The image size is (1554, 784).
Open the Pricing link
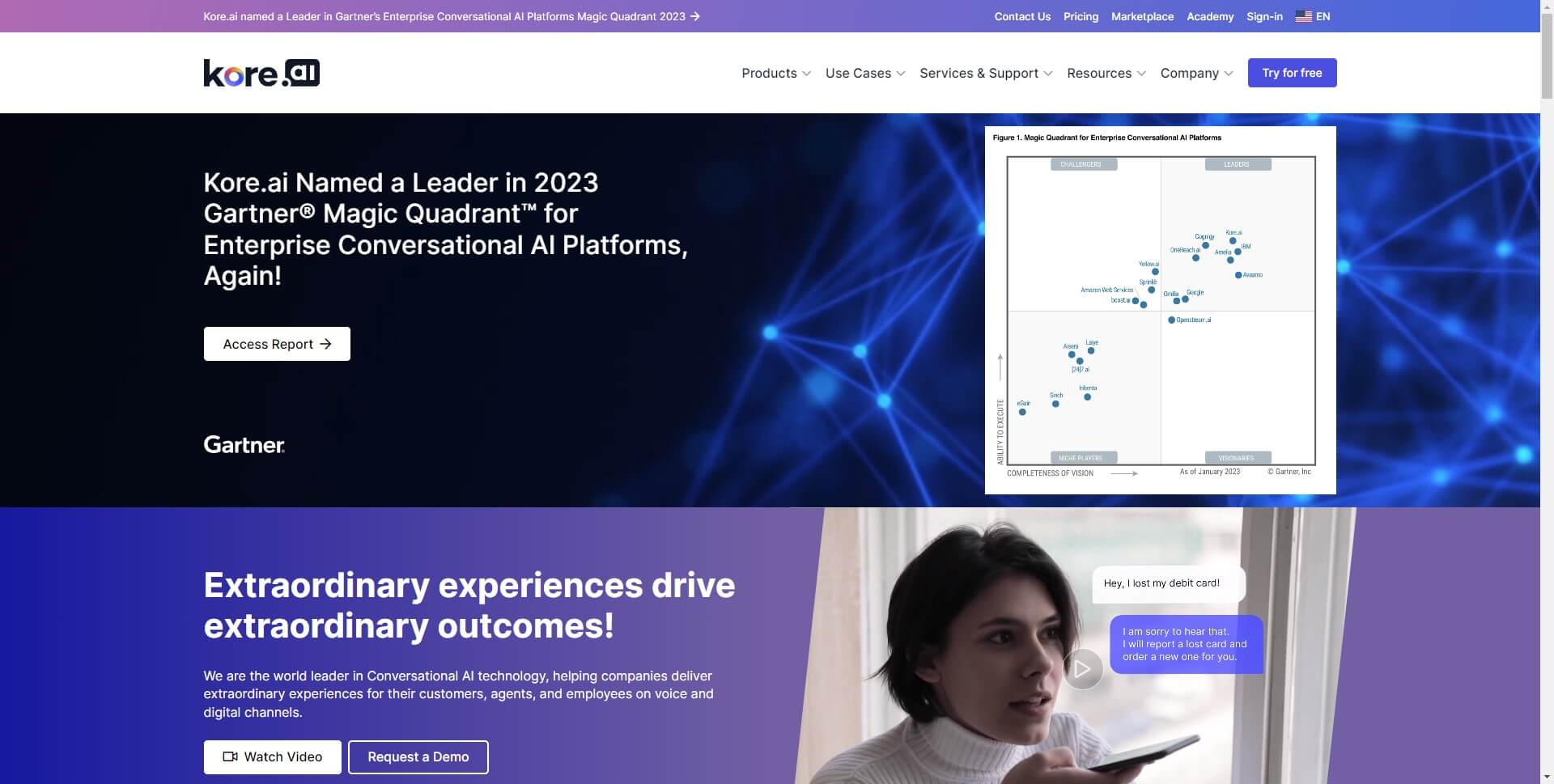pos(1081,16)
